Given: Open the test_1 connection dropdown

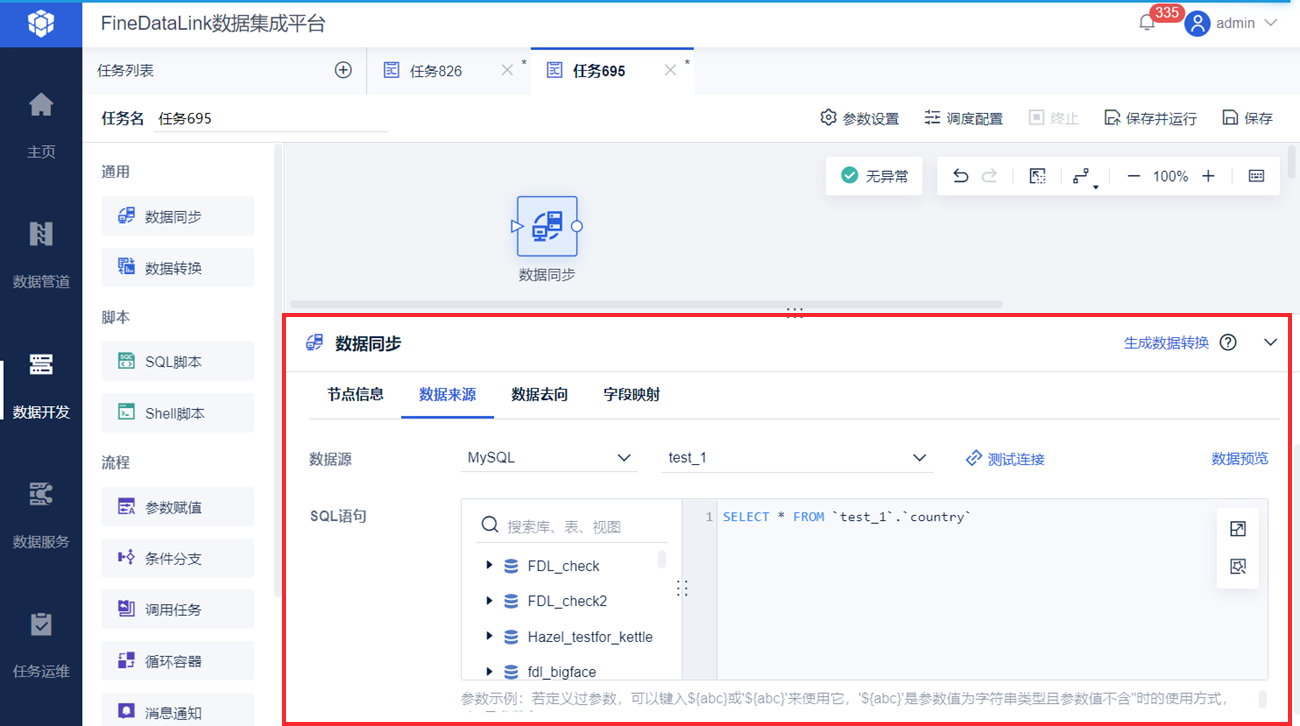Looking at the screenshot, I should pyautogui.click(x=797, y=458).
